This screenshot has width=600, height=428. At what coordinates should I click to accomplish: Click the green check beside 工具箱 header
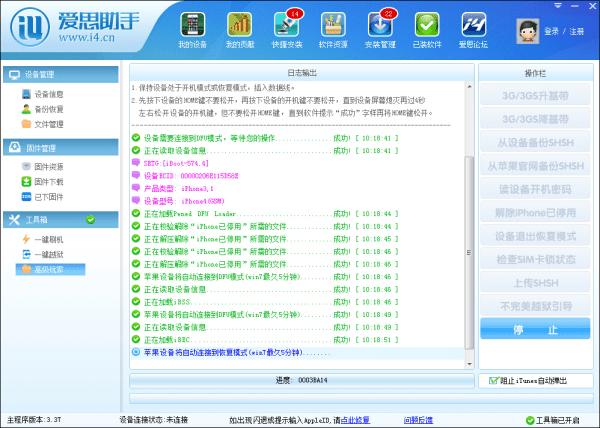[91, 220]
